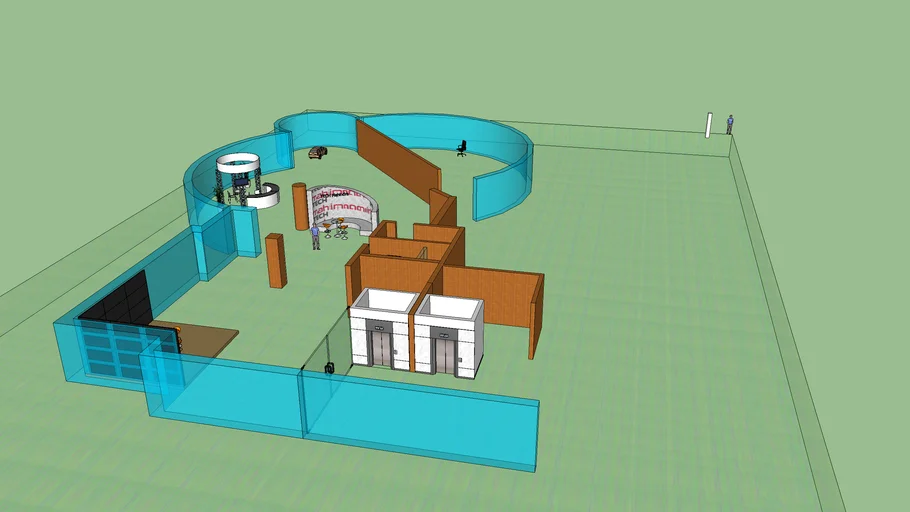The image size is (910, 512).
Task: Select the small black object by glass partition
Action: 329,367
